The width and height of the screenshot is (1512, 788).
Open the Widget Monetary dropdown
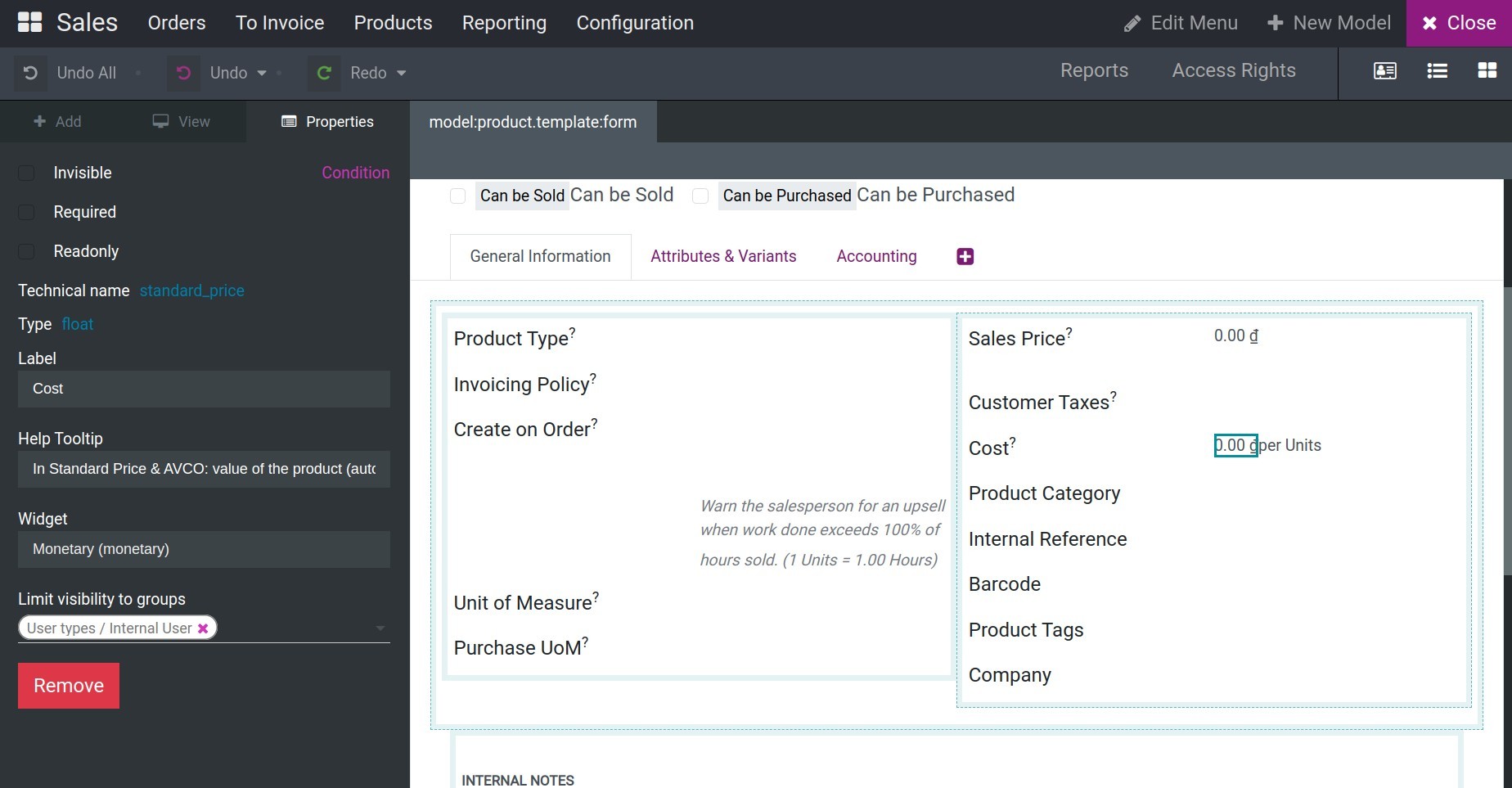click(204, 549)
